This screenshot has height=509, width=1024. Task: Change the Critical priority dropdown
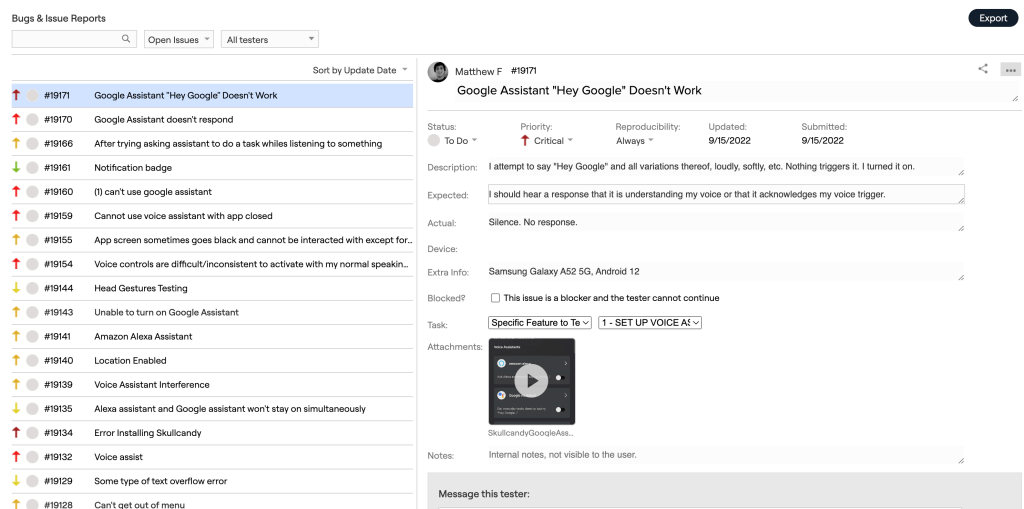(548, 141)
